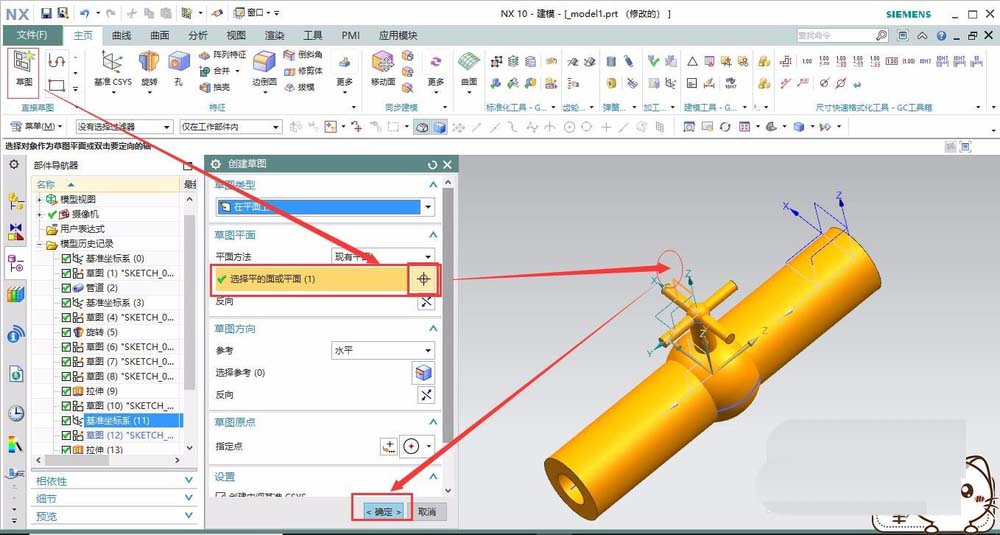The width and height of the screenshot is (1000, 535).
Task: Click the reset icon in 创建草图 dialog header
Action: (432, 165)
